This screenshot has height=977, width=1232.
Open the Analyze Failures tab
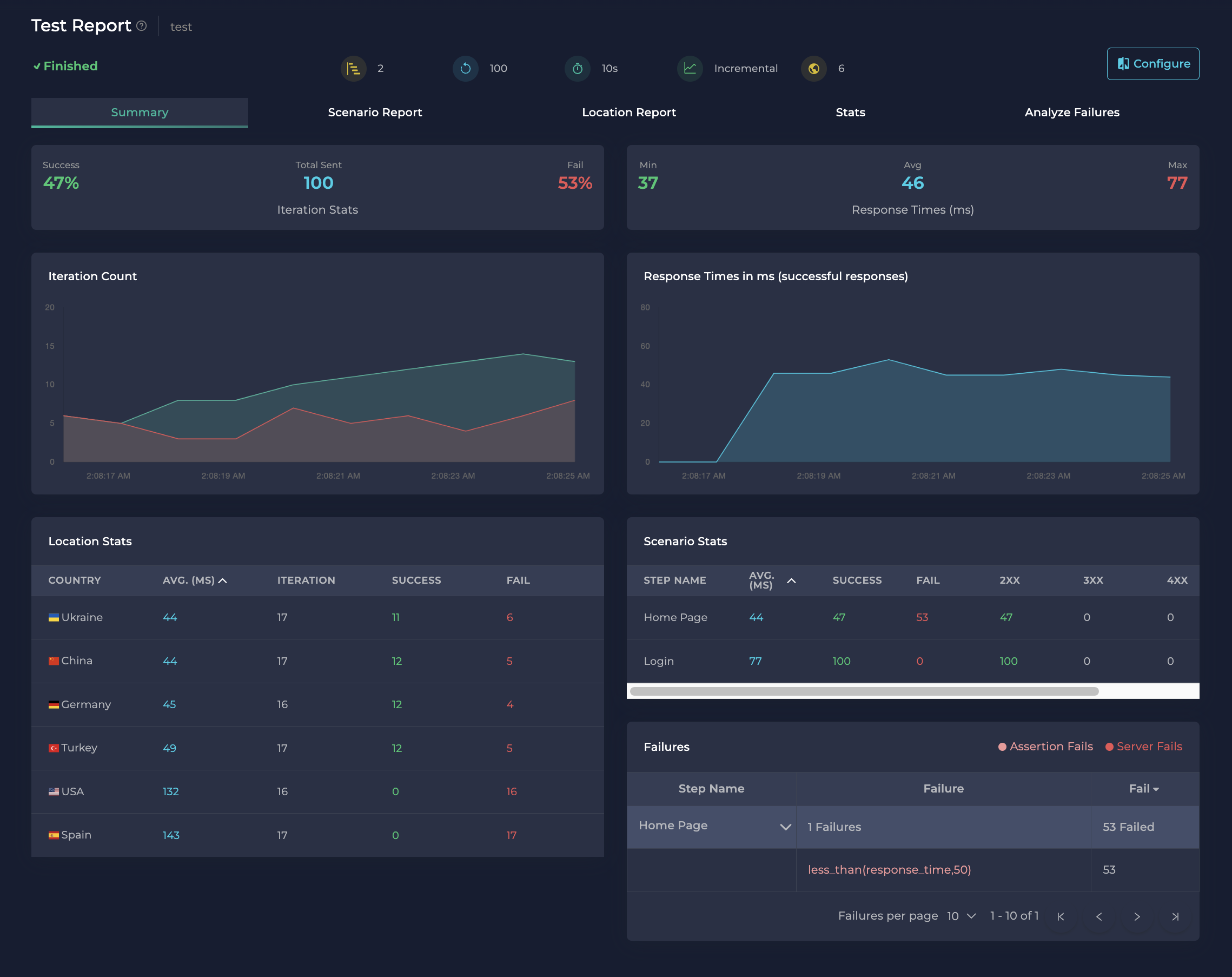(x=1071, y=113)
